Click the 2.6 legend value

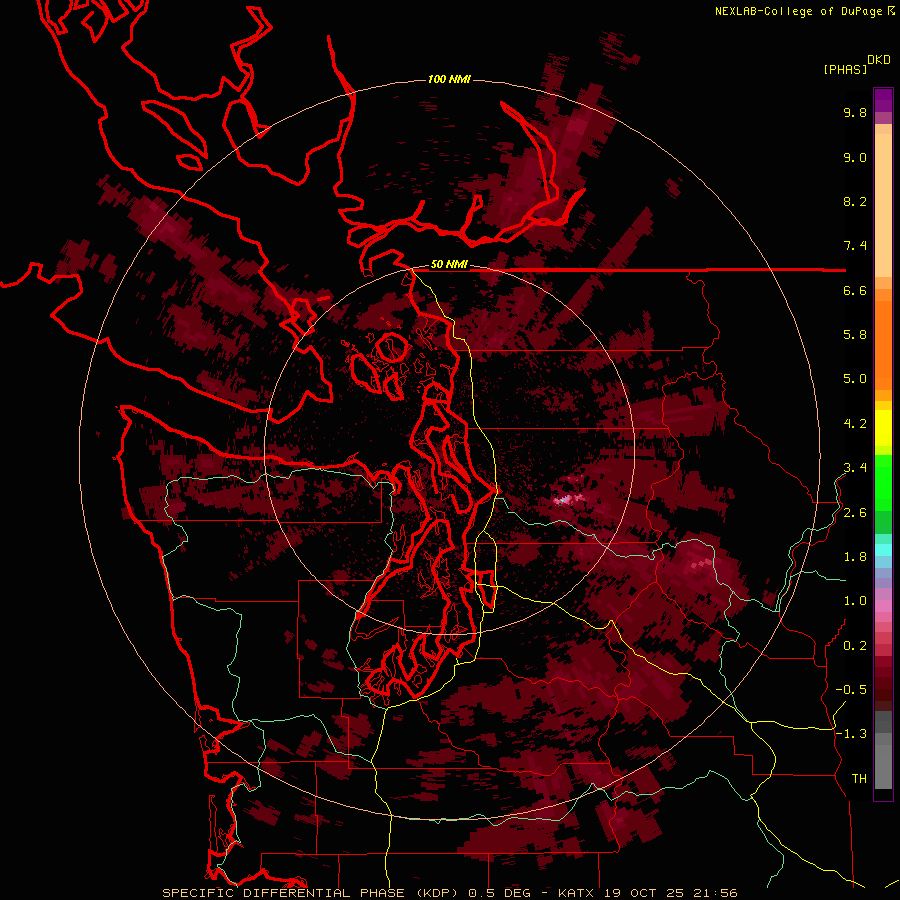tap(855, 513)
